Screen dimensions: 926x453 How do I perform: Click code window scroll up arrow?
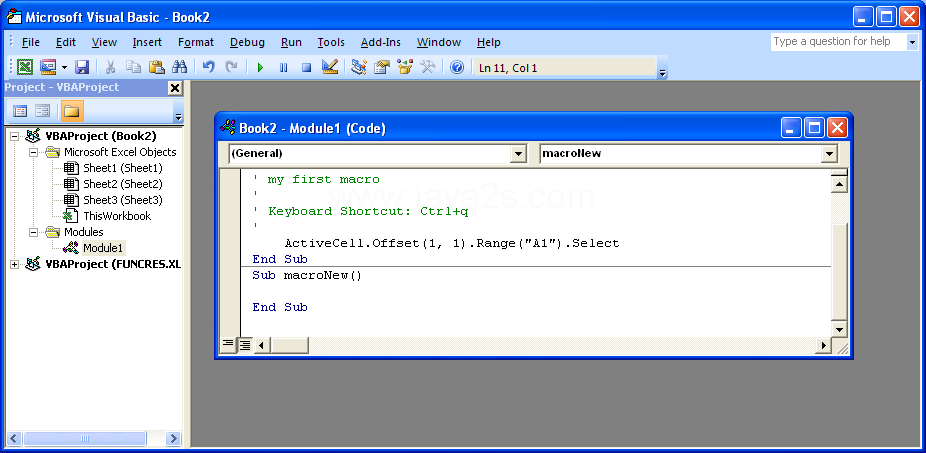coord(839,184)
